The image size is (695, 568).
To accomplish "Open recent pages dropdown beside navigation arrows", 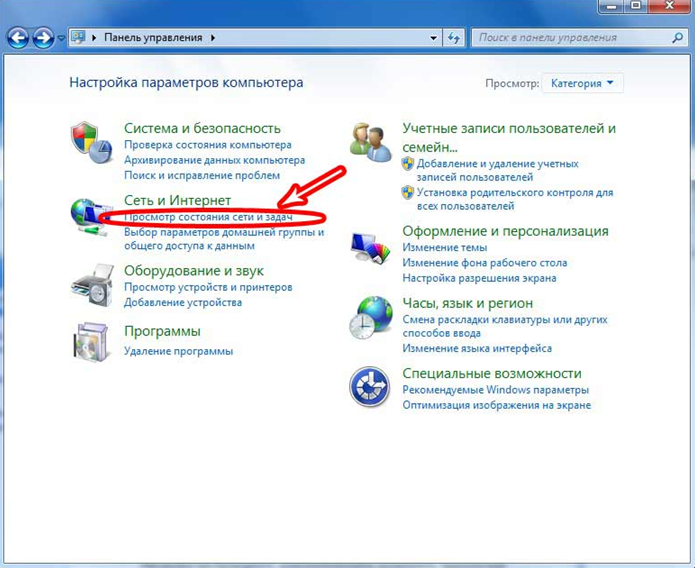I will 61,38.
